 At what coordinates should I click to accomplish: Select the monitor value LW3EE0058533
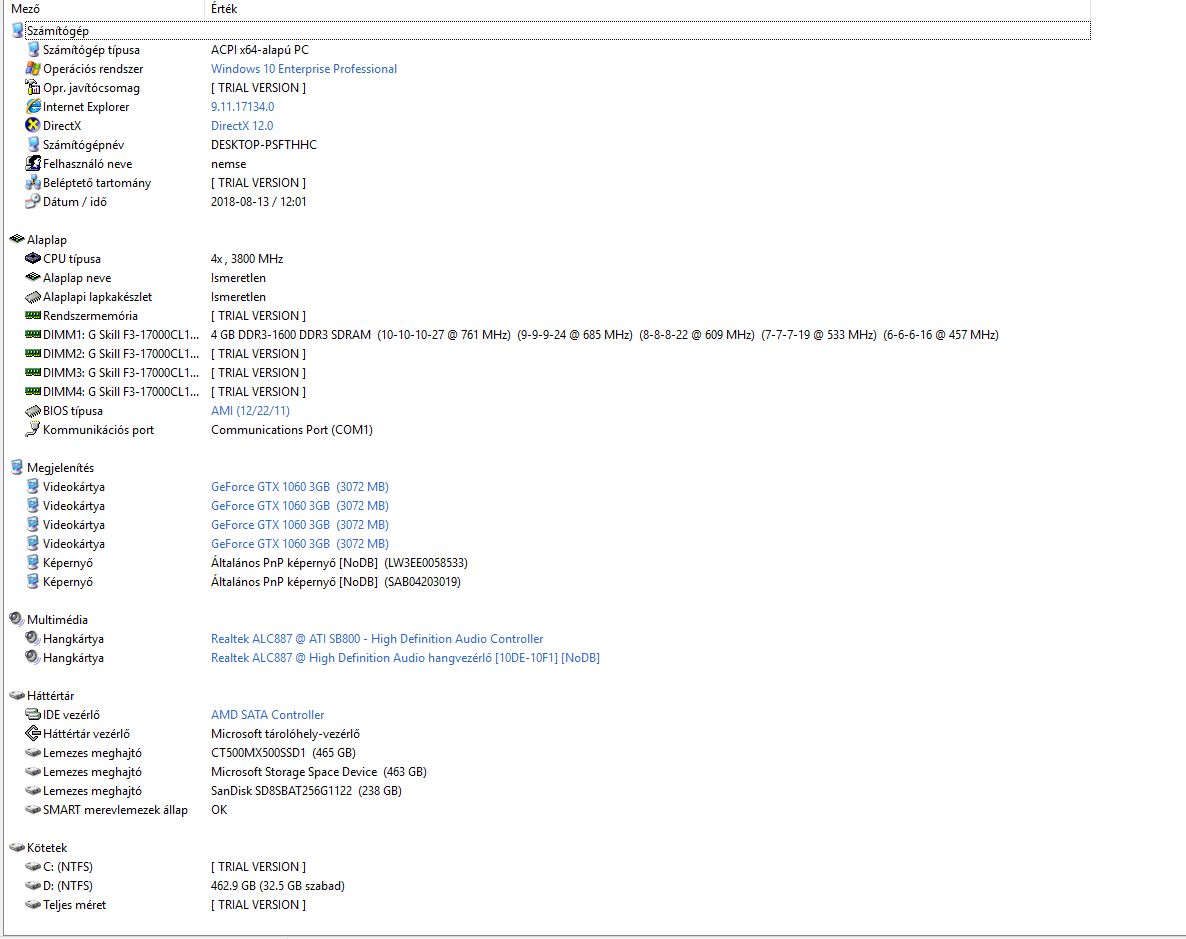(339, 563)
